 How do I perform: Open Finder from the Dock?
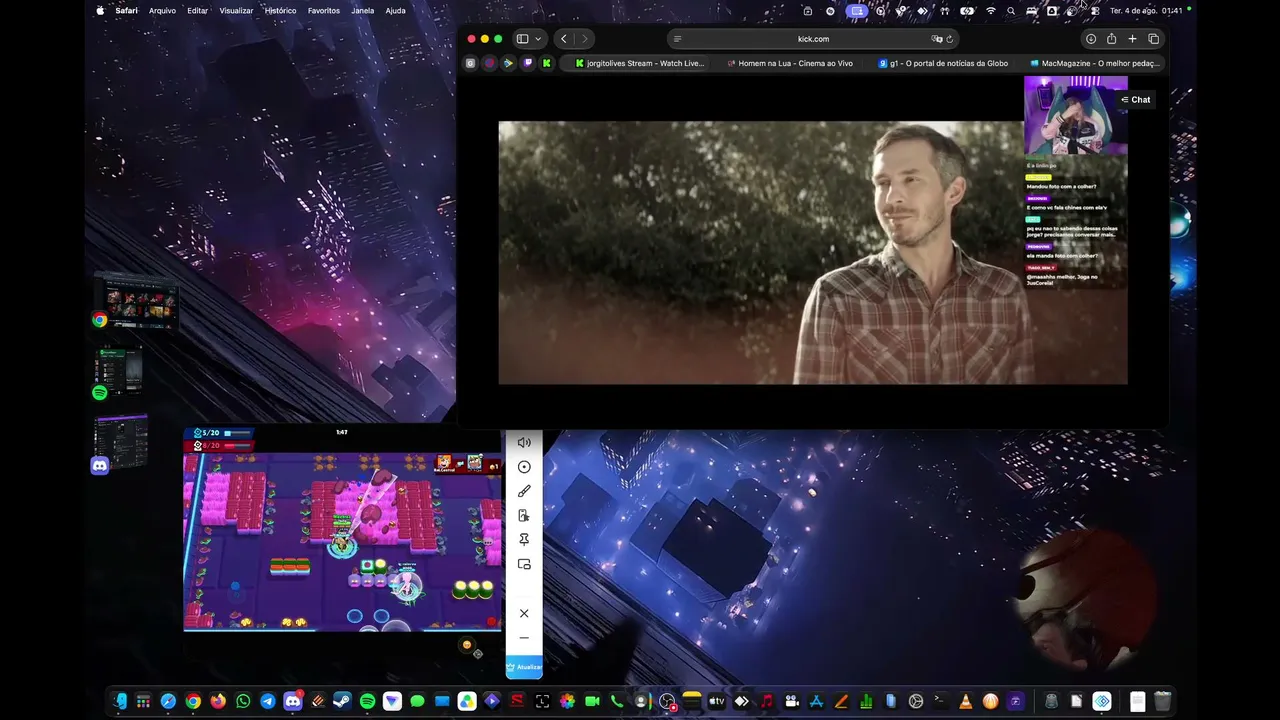120,702
